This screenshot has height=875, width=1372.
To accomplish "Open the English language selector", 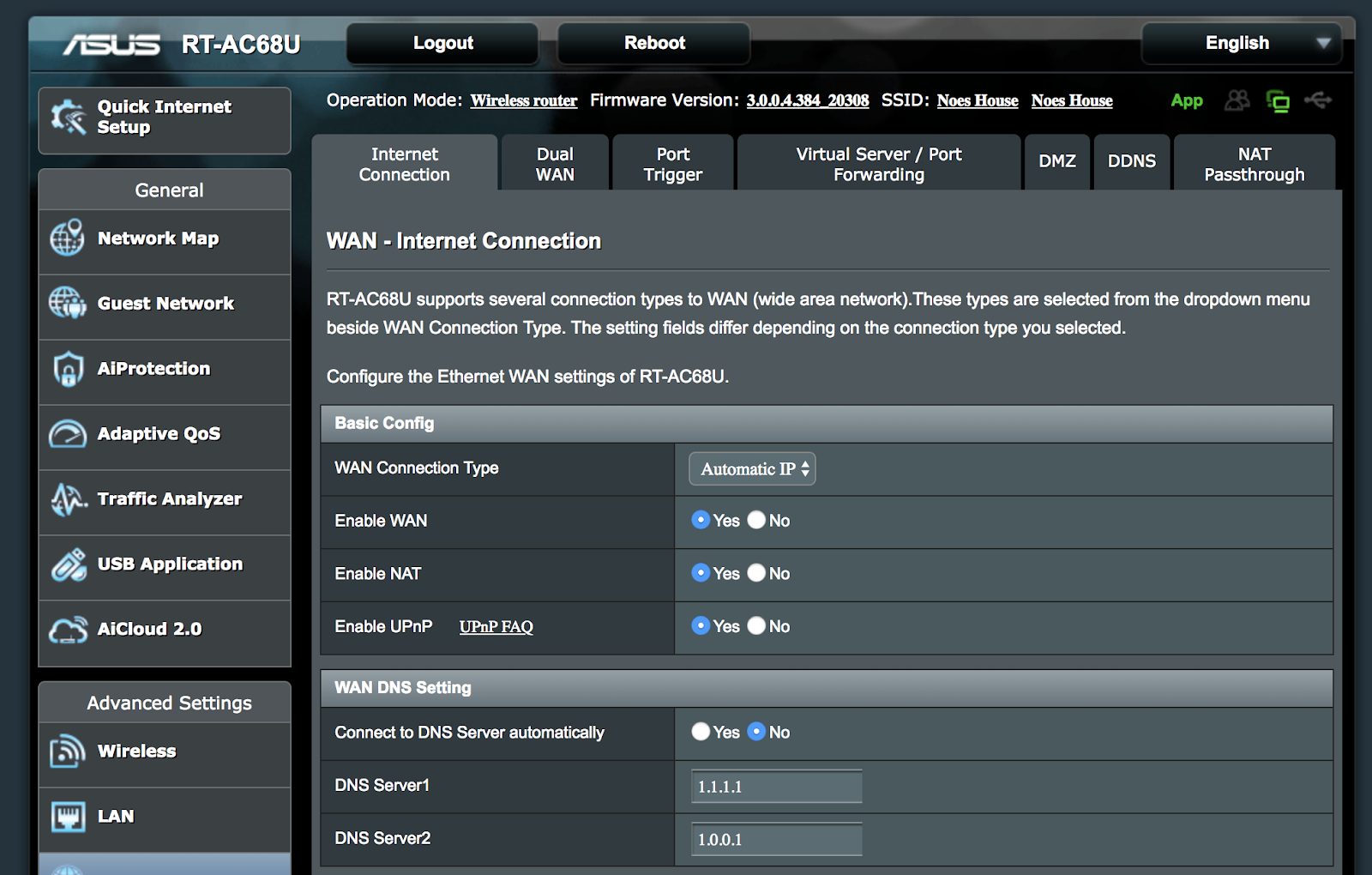I will 1240,43.
